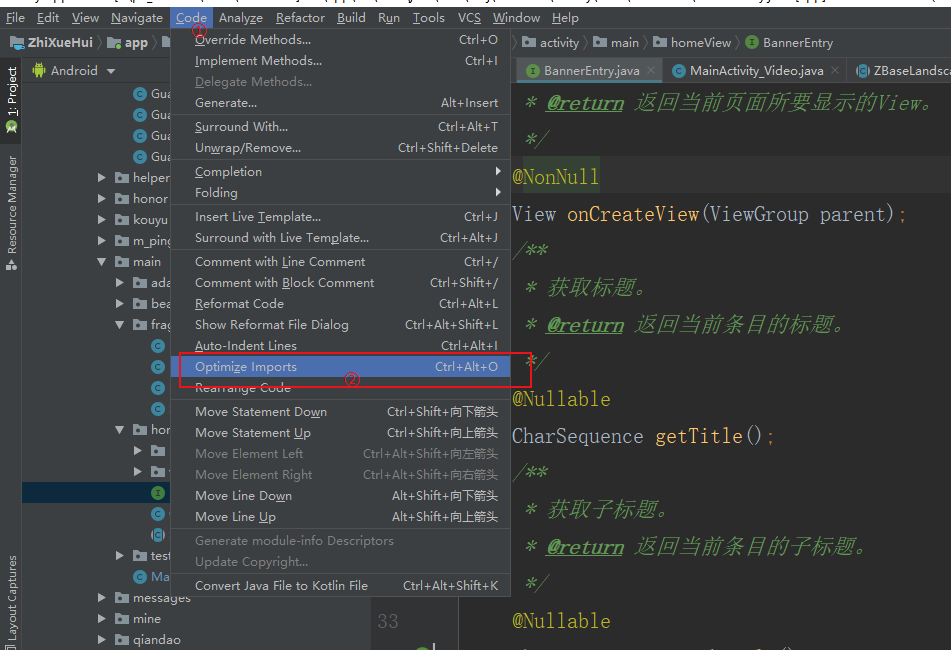Open the VCS menu
Screen dimensions: 951x650
click(469, 18)
